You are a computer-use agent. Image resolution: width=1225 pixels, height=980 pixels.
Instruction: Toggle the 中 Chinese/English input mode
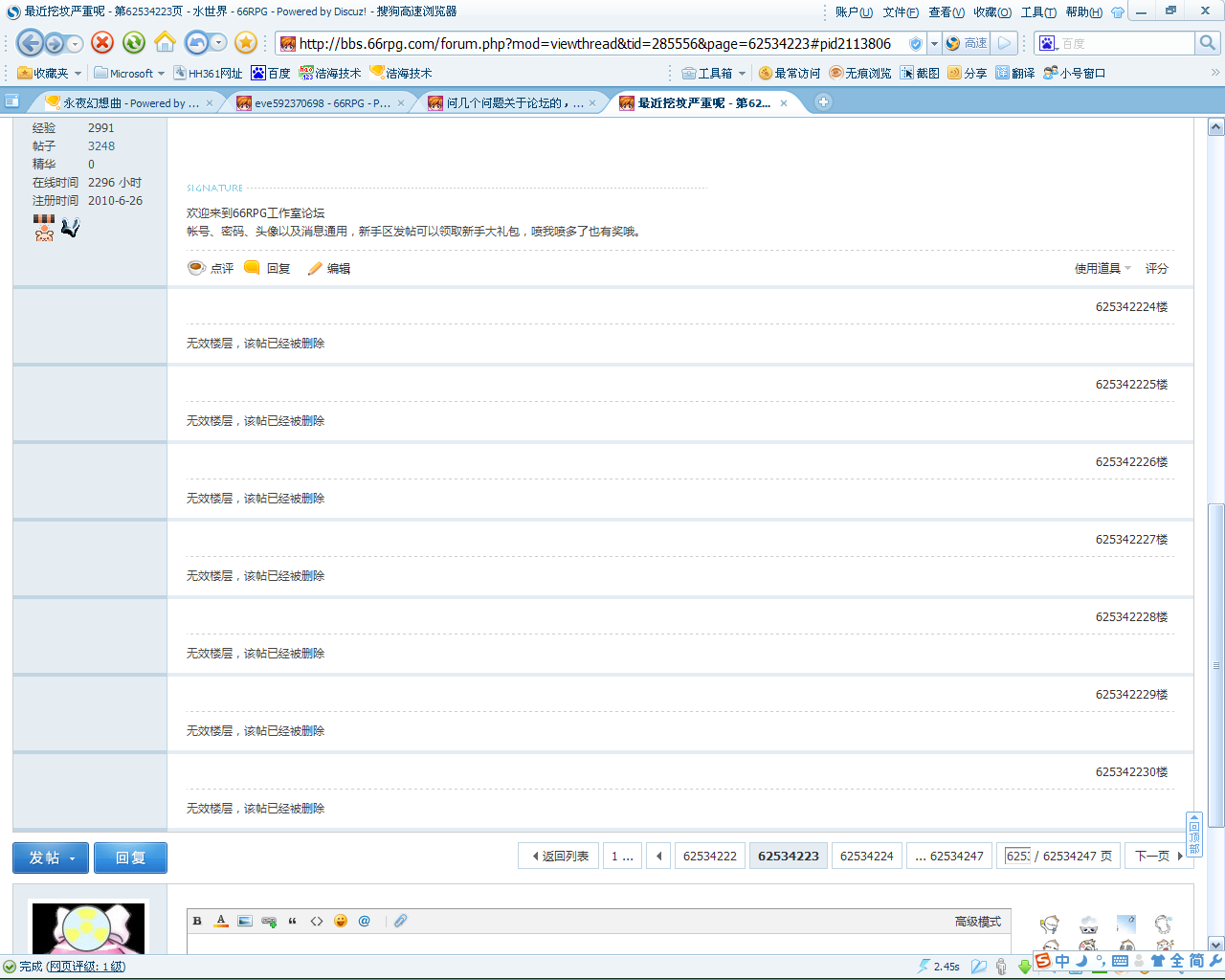pos(1062,961)
